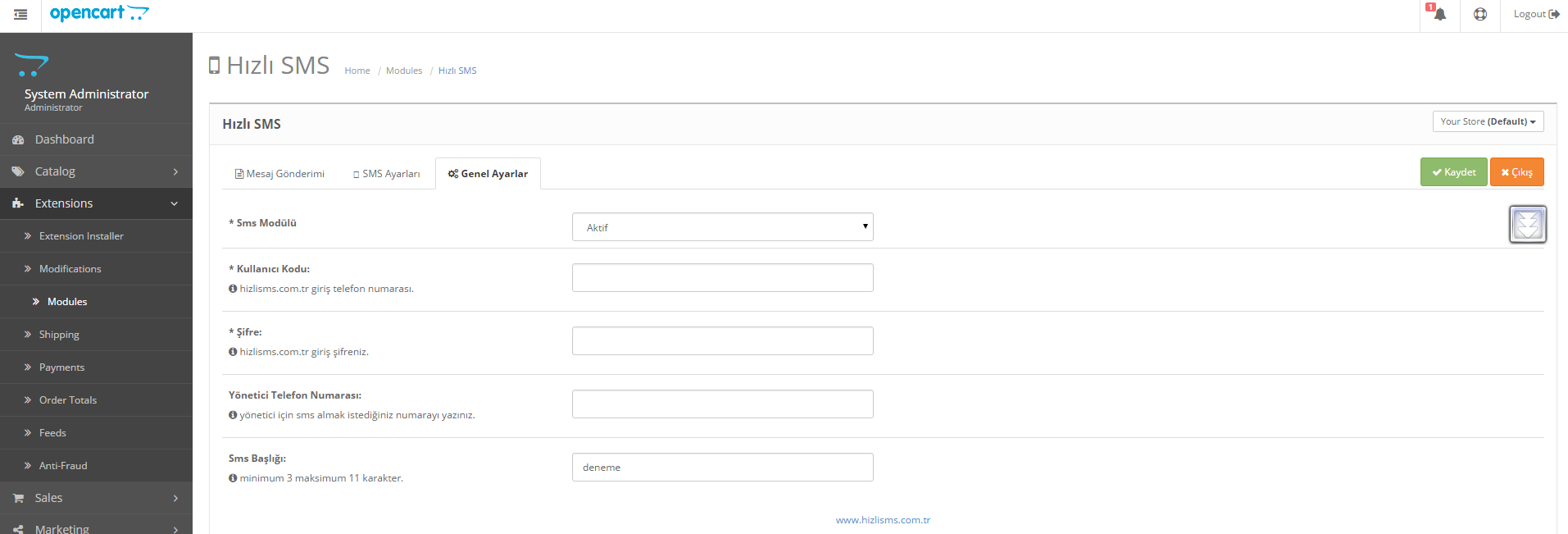Collapse the Extensions sidebar menu
The image size is (1568, 534).
coord(64,203)
